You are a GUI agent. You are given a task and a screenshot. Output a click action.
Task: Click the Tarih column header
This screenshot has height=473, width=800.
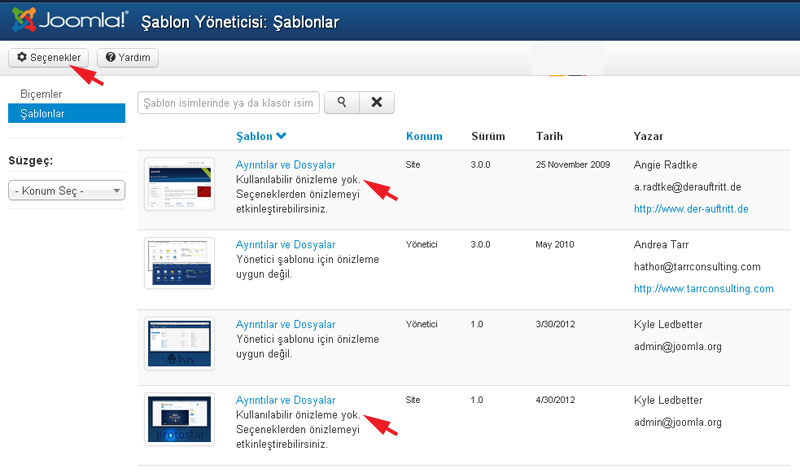click(549, 136)
